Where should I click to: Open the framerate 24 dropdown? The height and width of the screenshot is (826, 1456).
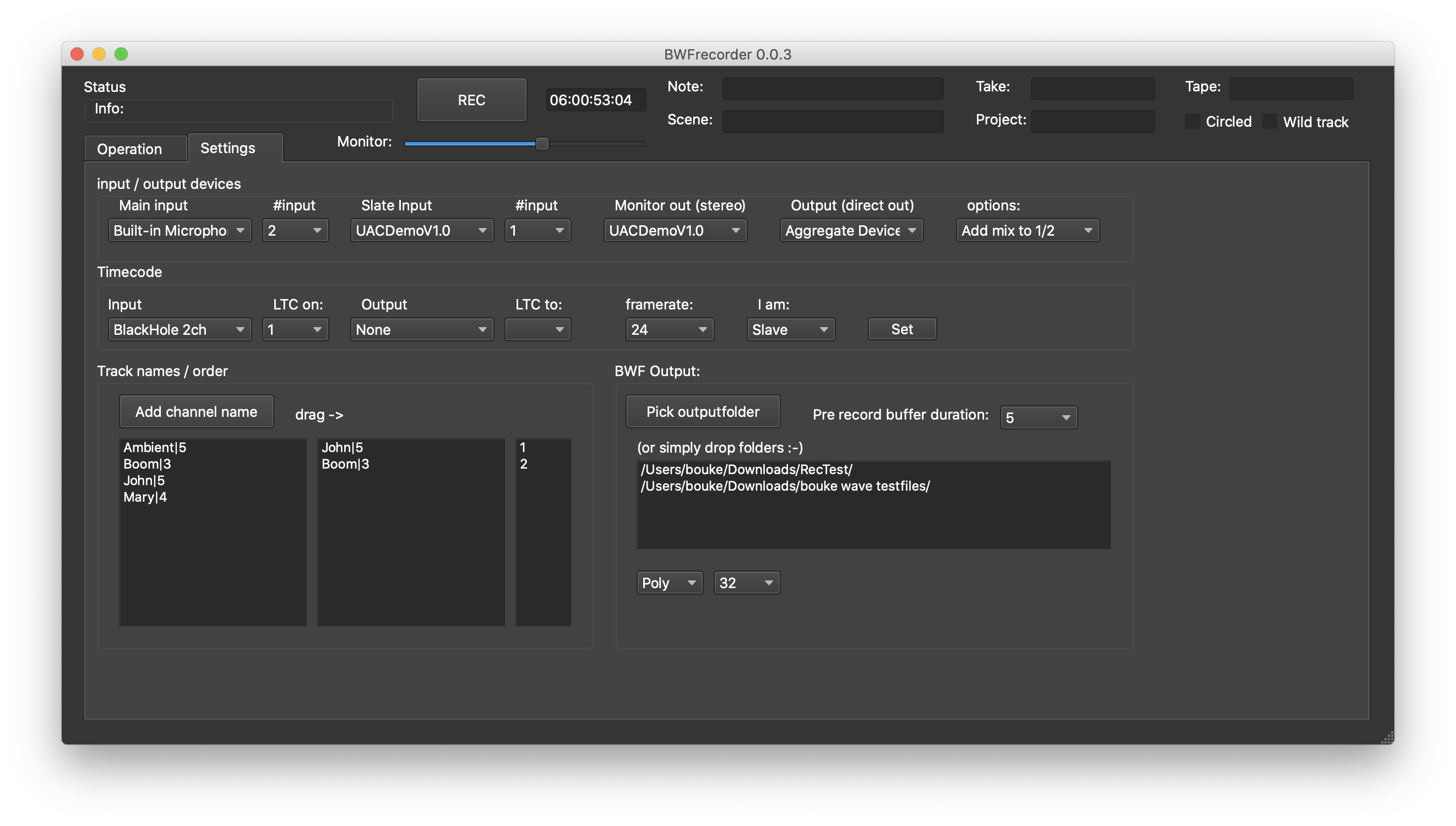click(669, 330)
